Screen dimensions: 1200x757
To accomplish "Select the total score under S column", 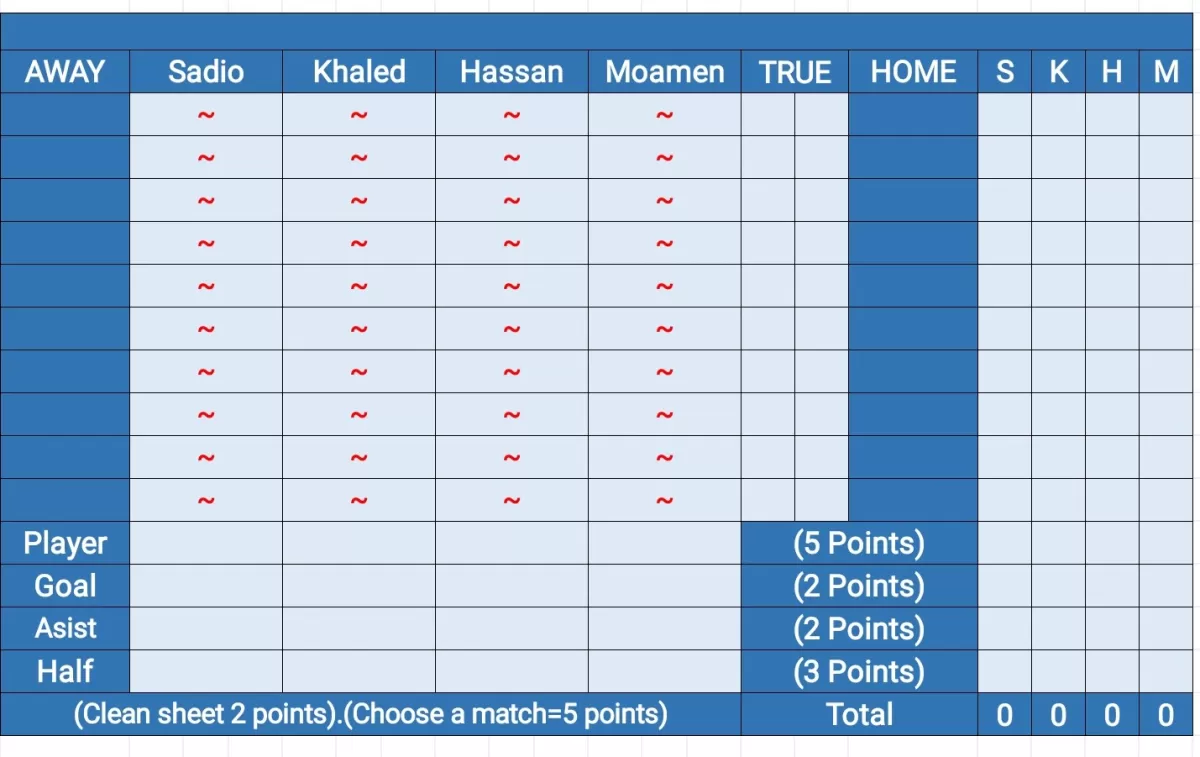I will tap(1005, 714).
